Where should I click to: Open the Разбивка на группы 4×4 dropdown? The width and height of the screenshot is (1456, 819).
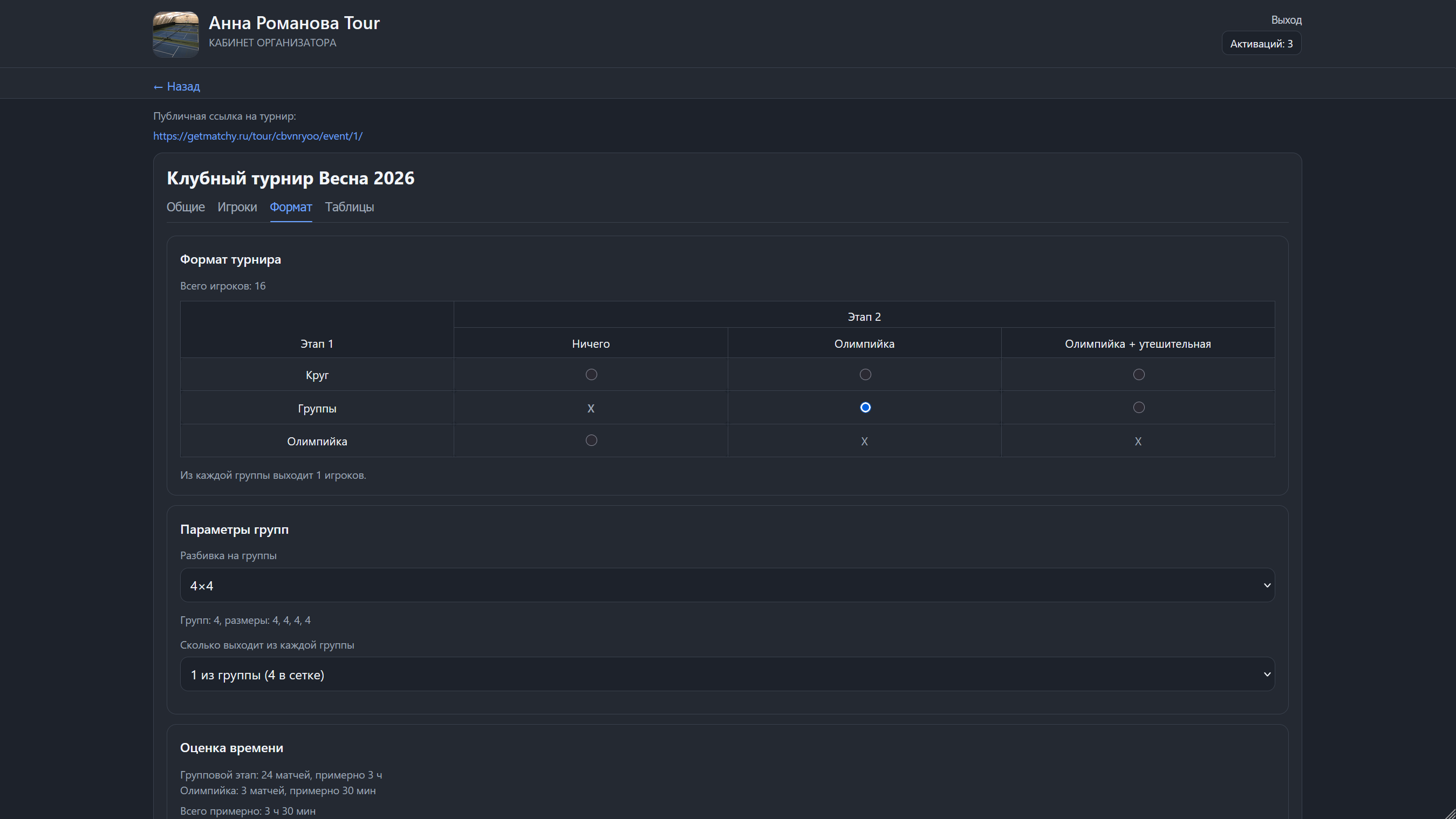coord(727,585)
